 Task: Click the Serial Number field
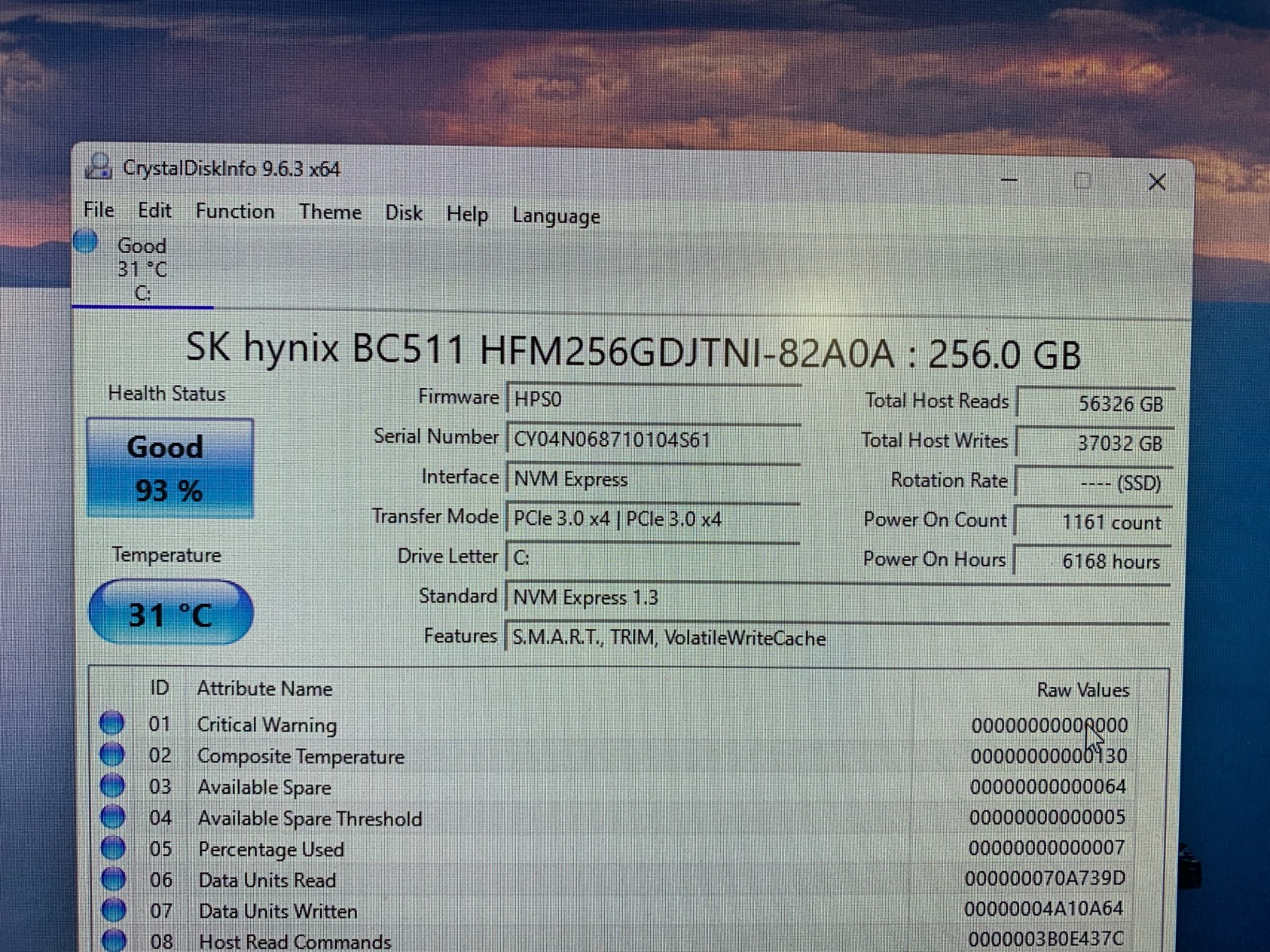click(653, 440)
